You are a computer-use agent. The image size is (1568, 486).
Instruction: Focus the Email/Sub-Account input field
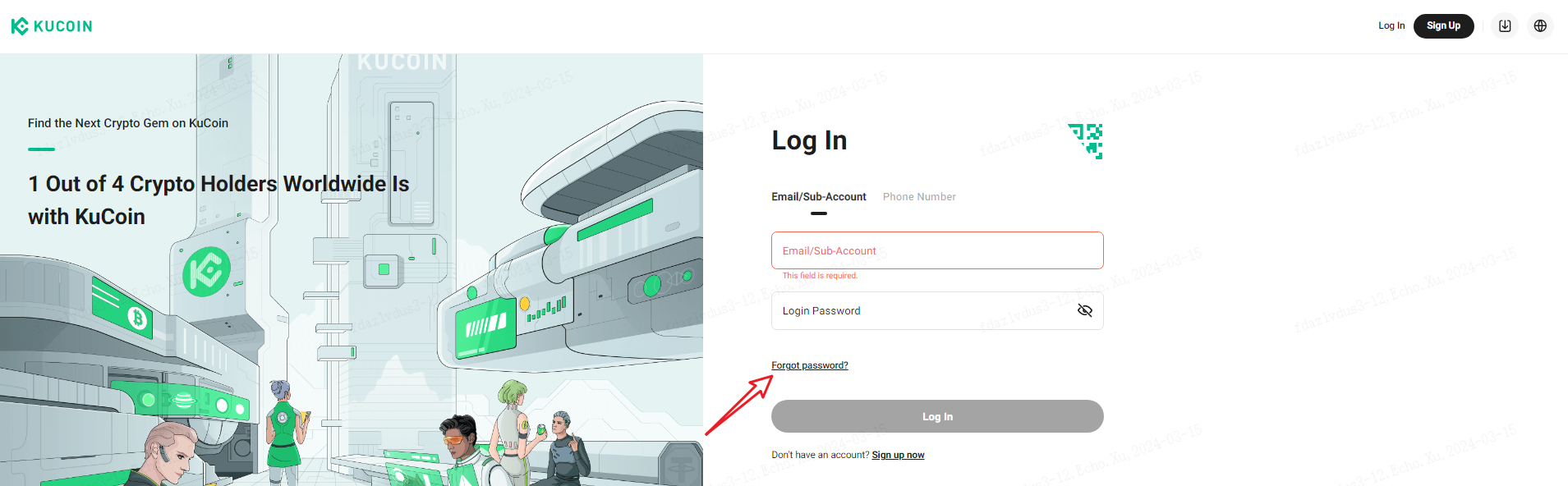[x=937, y=250]
